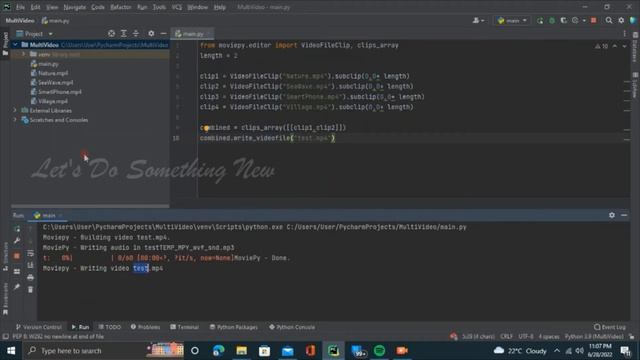Image resolution: width=640 pixels, height=360 pixels.
Task: Open Spotify from the taskbar
Action: click(379, 351)
